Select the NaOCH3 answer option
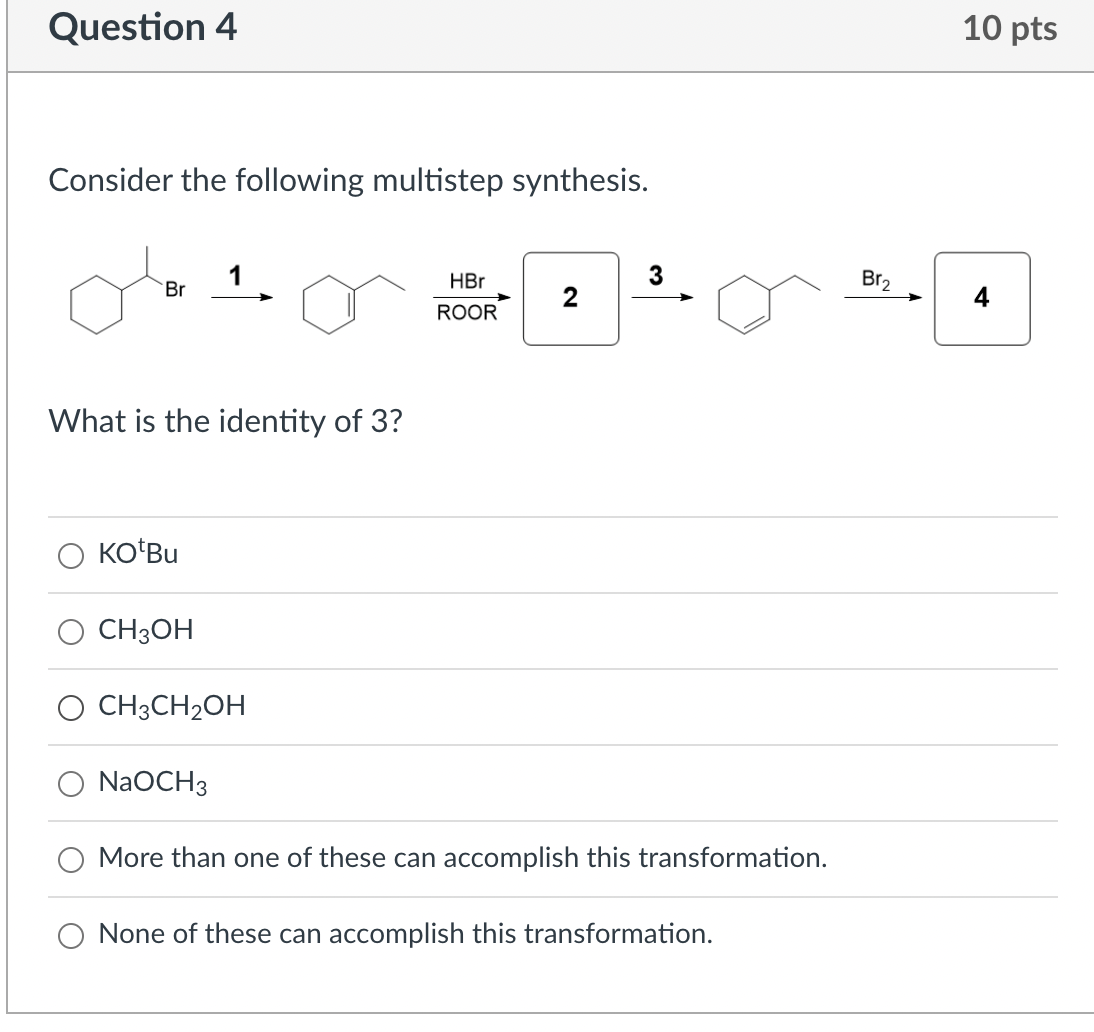This screenshot has height=1032, width=1094. [x=70, y=783]
